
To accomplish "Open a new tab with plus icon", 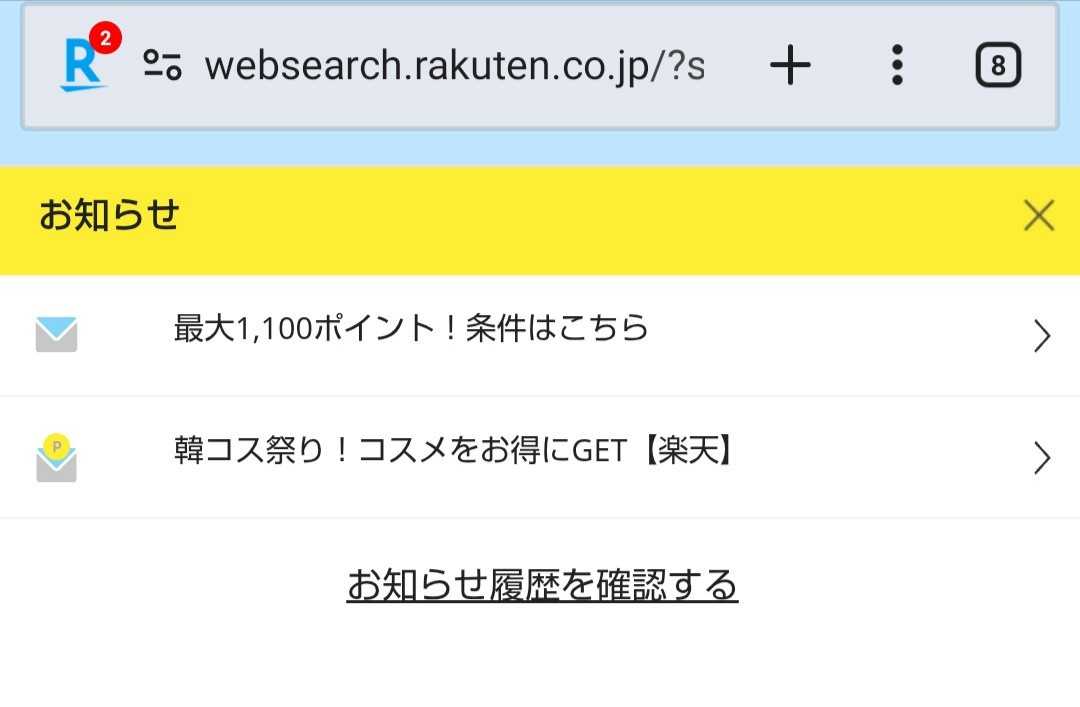I will pyautogui.click(x=790, y=66).
